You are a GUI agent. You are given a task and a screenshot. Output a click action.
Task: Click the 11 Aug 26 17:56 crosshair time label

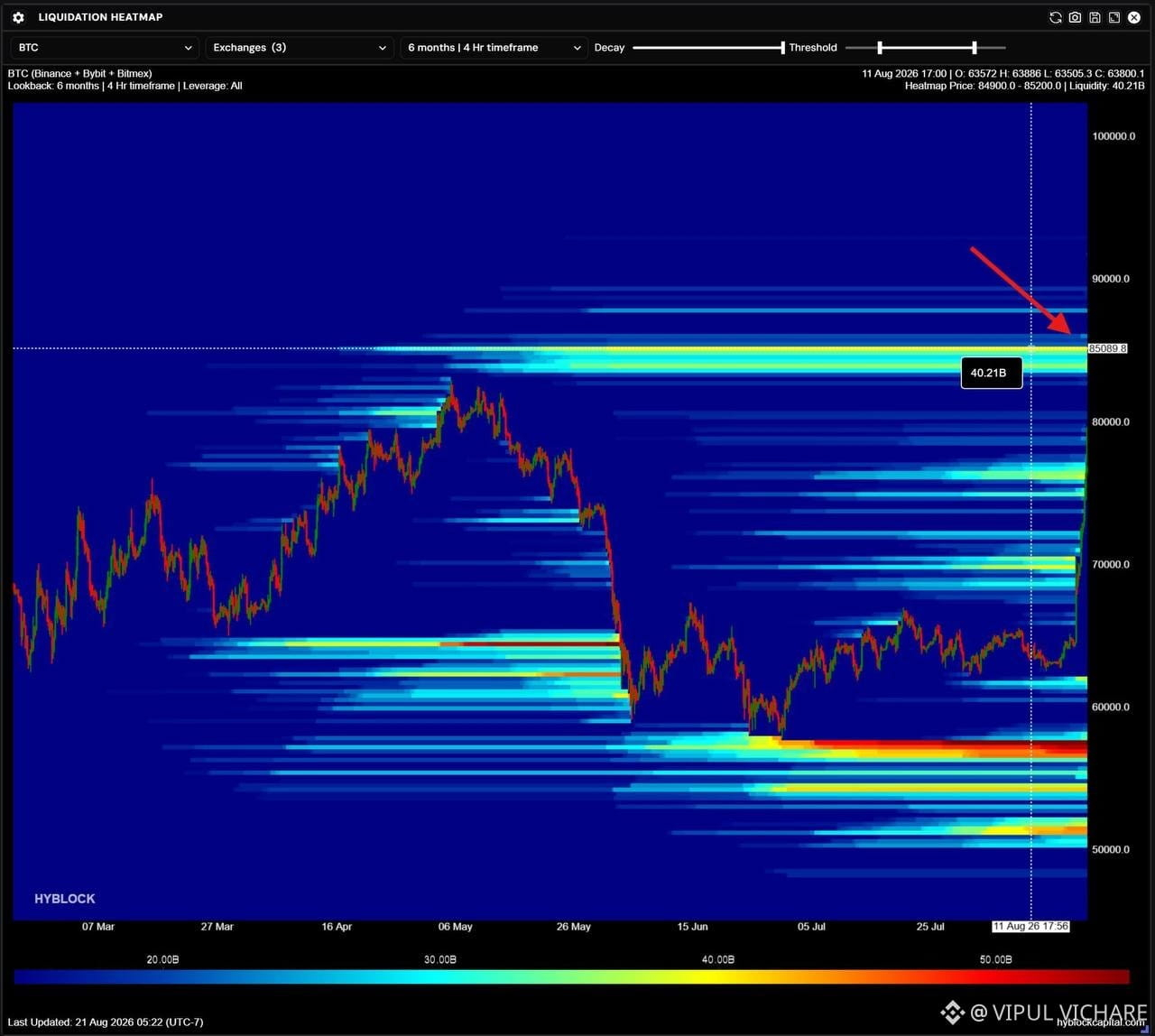[x=1030, y=927]
